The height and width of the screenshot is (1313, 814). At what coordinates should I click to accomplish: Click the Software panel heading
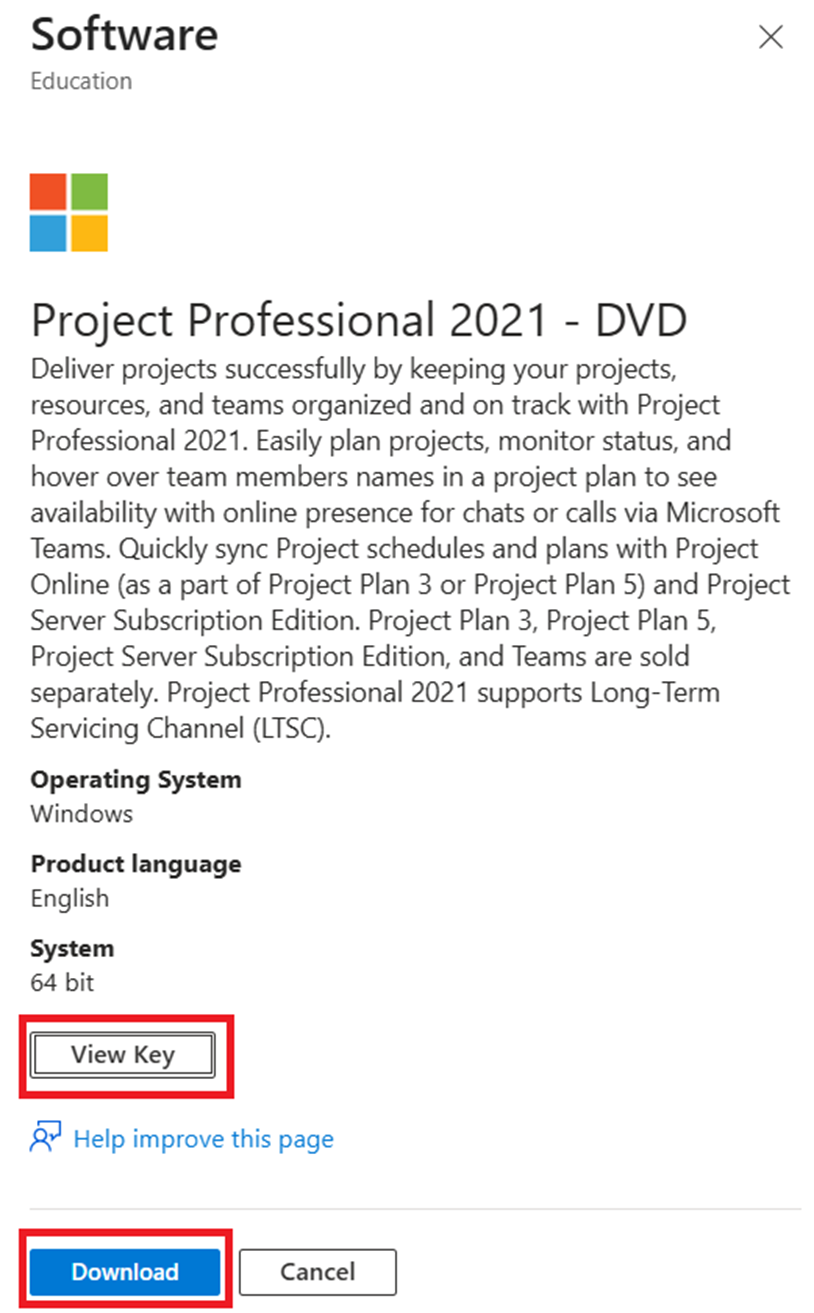tap(124, 34)
